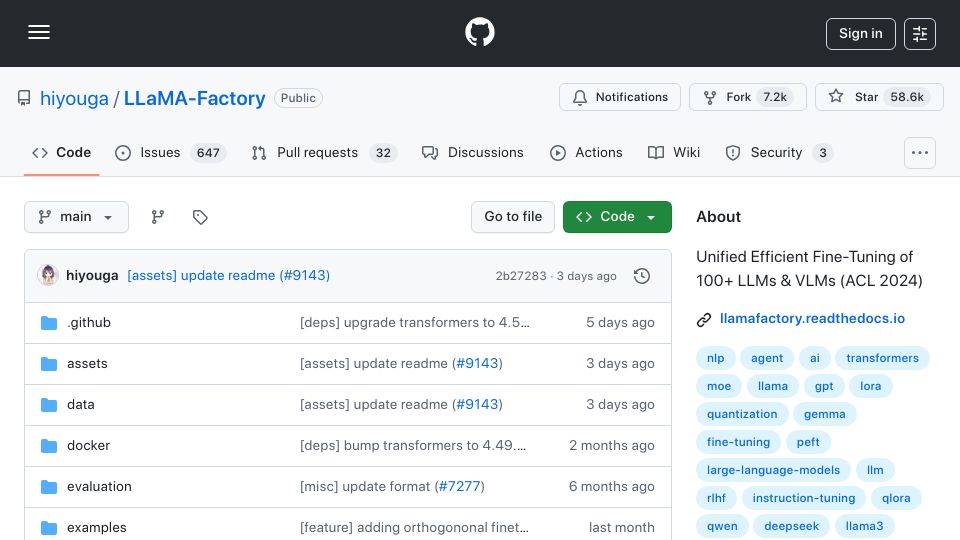Open the LLaMA-Factory repository link
Image resolution: width=960 pixels, height=540 pixels.
[195, 98]
